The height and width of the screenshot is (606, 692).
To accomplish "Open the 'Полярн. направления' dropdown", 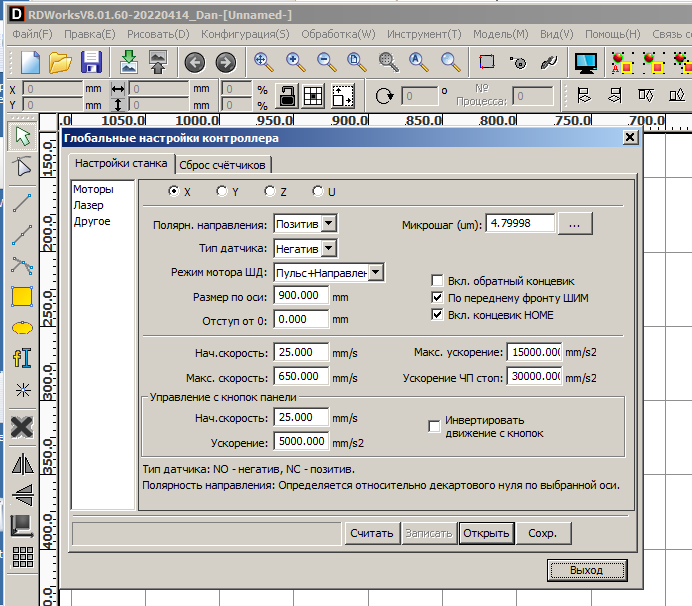I will click(330, 224).
